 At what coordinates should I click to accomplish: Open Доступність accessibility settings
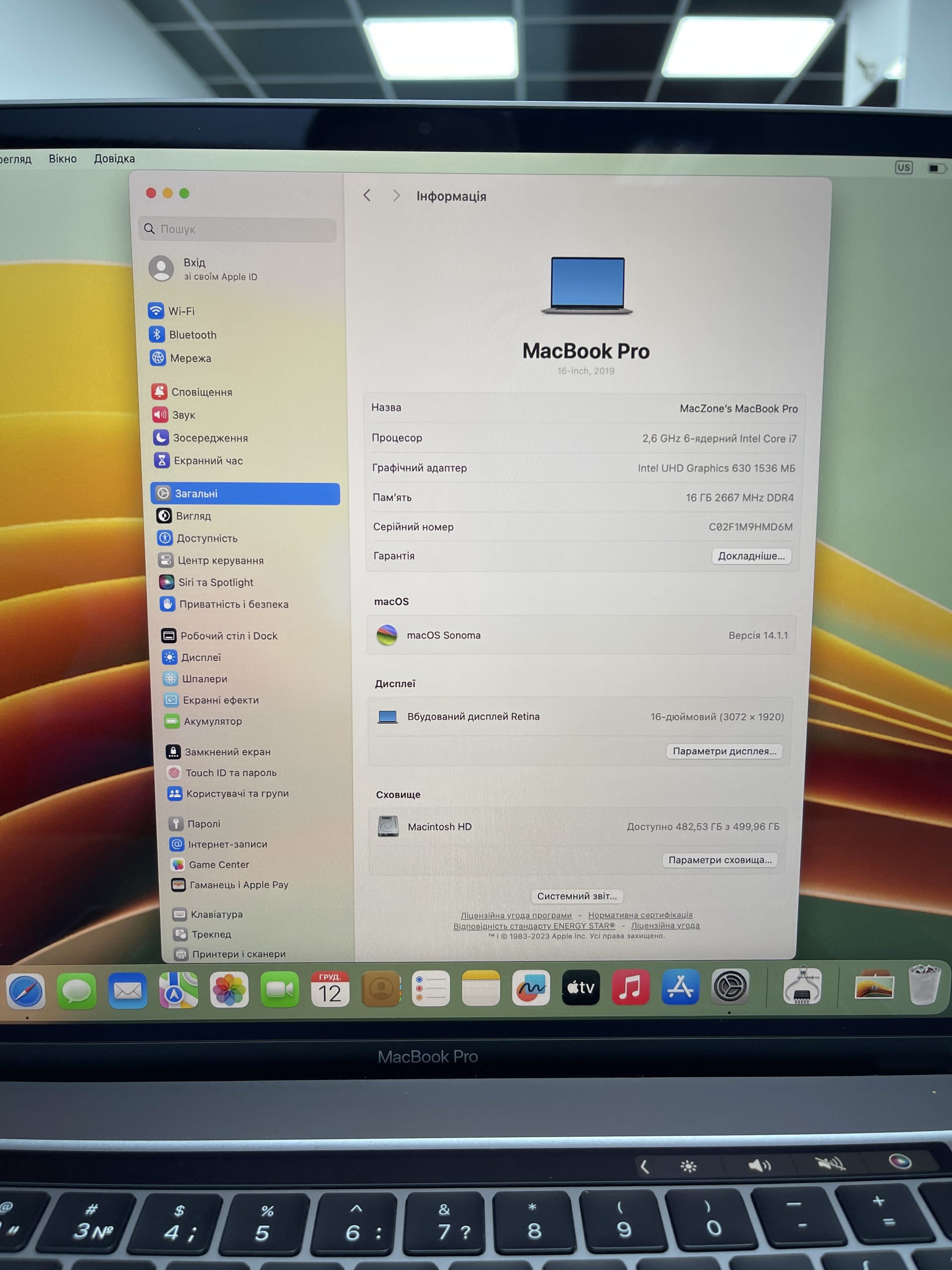(x=198, y=539)
